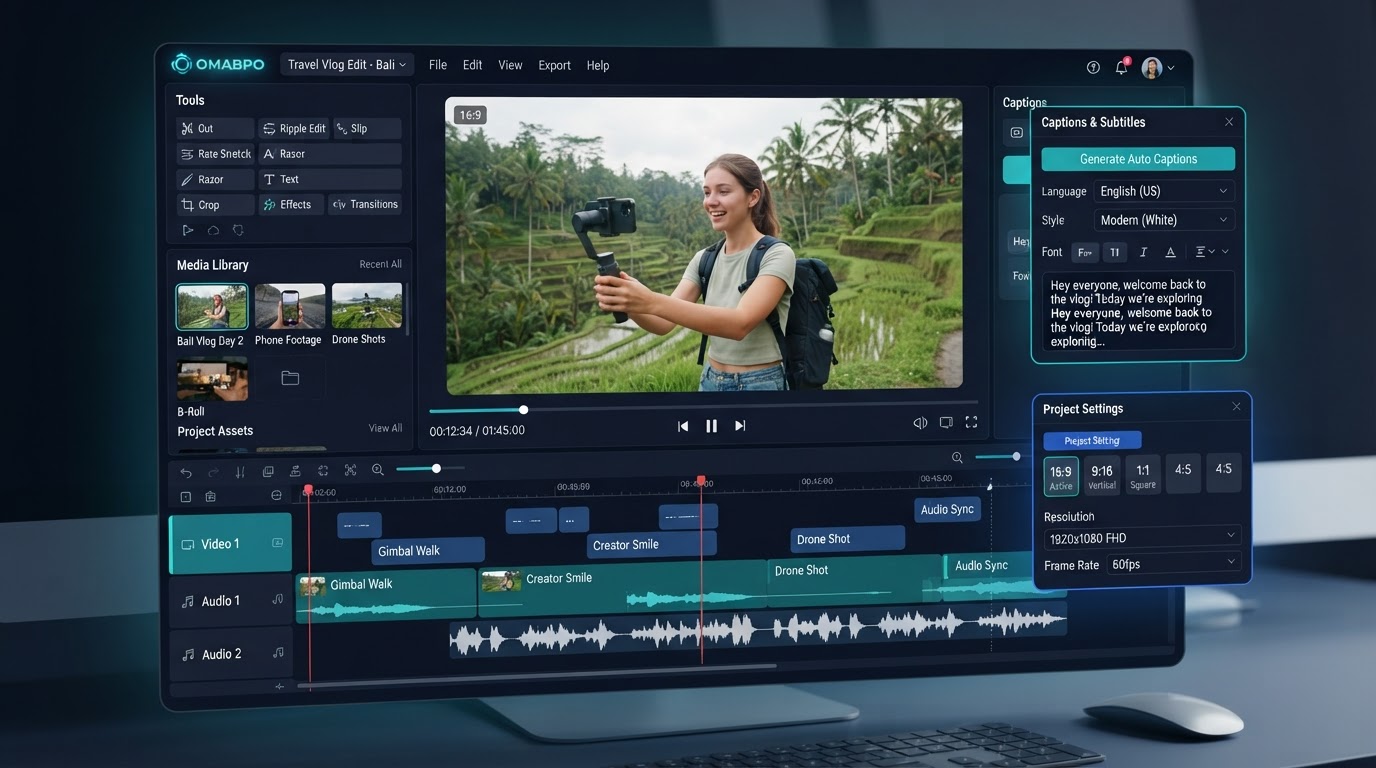Toggle the right-side note icon on Audio 1 track
This screenshot has height=768, width=1376.
tap(278, 600)
